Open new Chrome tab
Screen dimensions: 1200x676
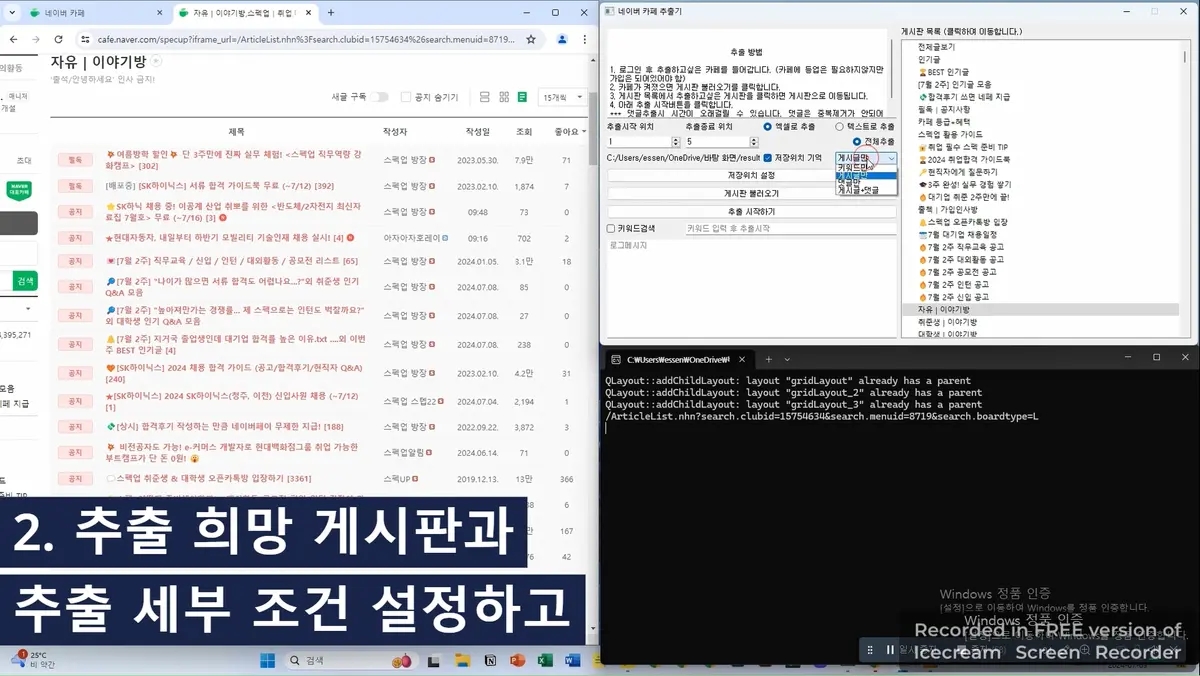point(331,13)
